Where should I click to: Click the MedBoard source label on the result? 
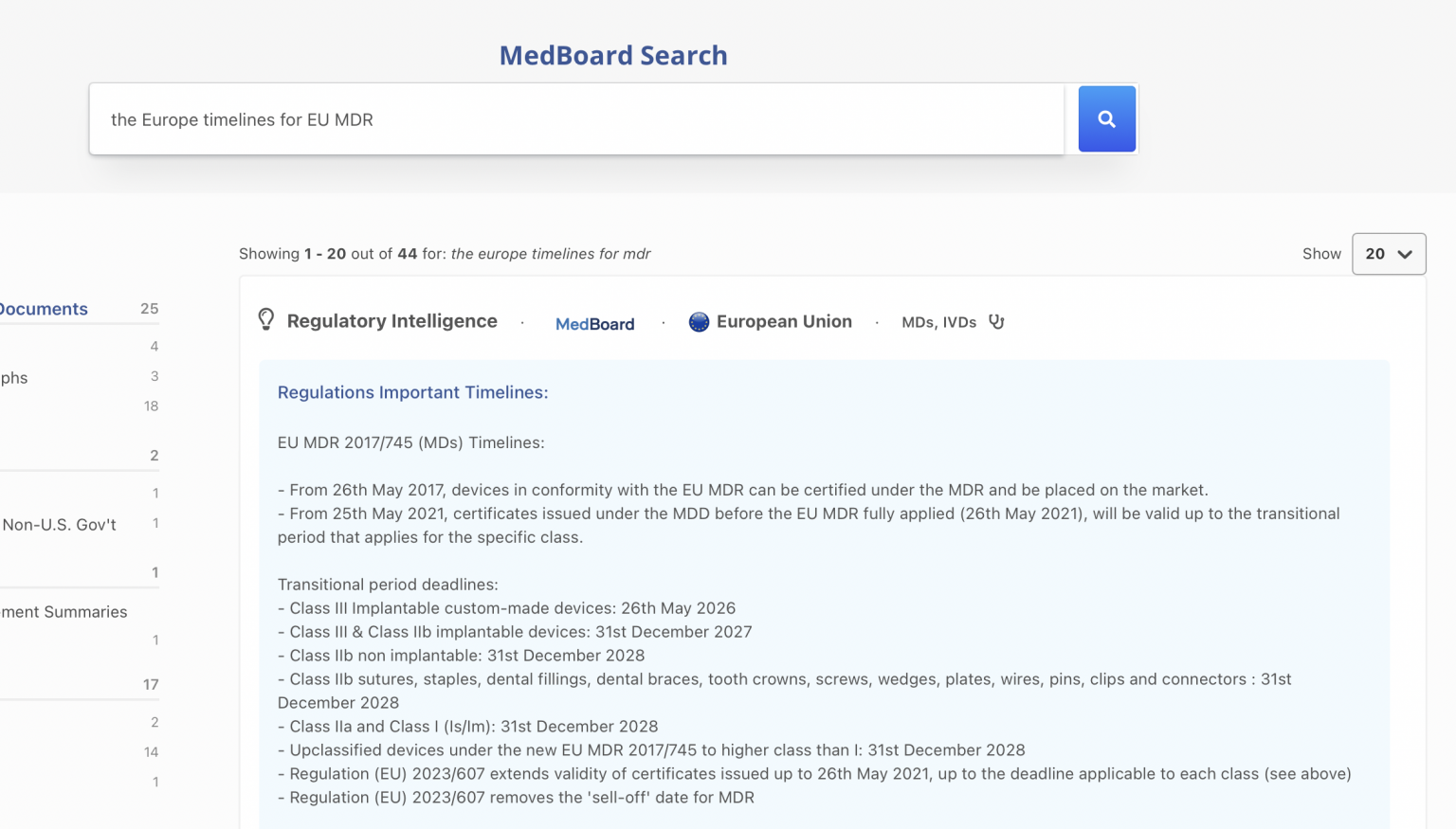pos(594,323)
